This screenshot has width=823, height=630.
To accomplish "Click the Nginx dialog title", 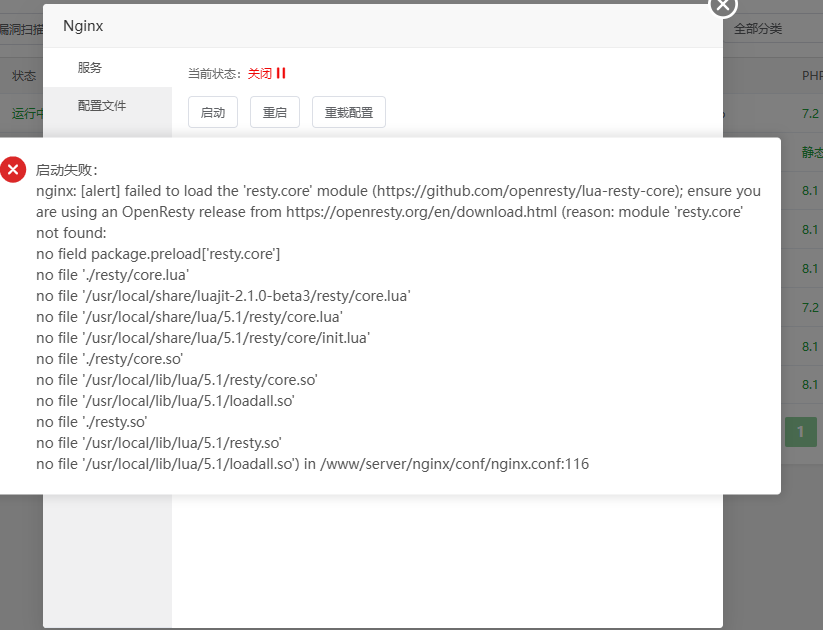I will (83, 26).
